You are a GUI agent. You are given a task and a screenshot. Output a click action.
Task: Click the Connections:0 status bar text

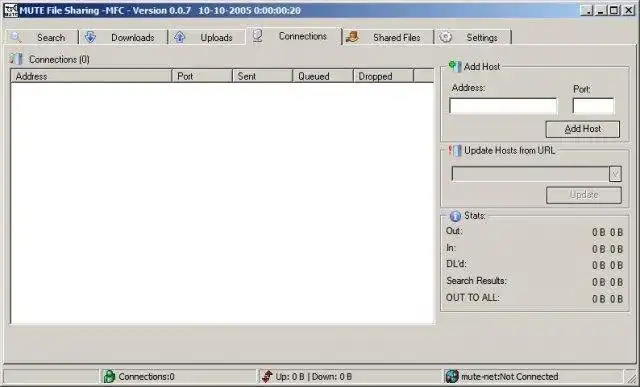pos(147,376)
